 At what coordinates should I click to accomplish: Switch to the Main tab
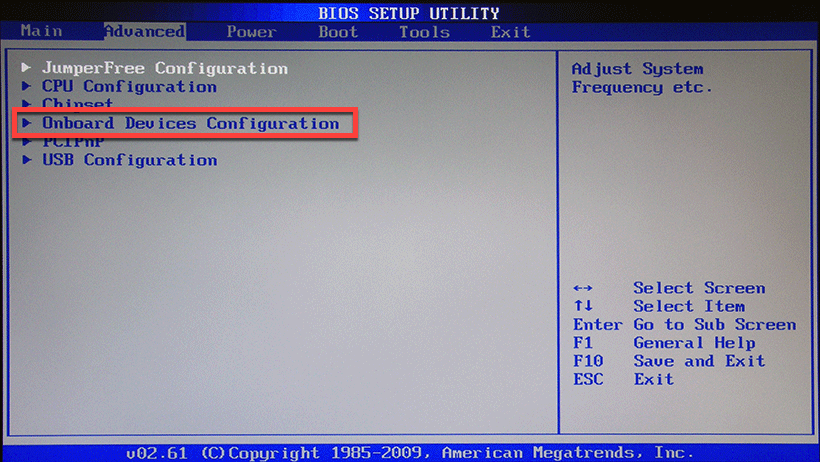[x=41, y=31]
